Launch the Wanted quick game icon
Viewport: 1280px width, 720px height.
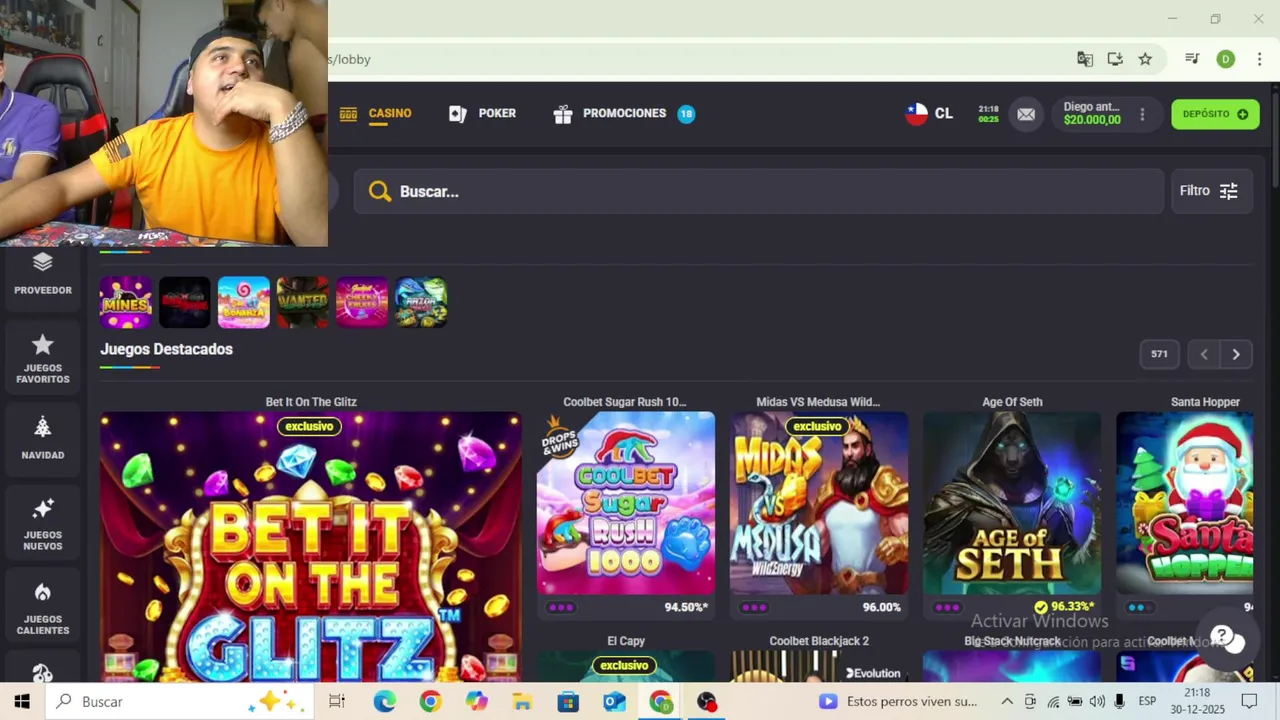tap(303, 302)
